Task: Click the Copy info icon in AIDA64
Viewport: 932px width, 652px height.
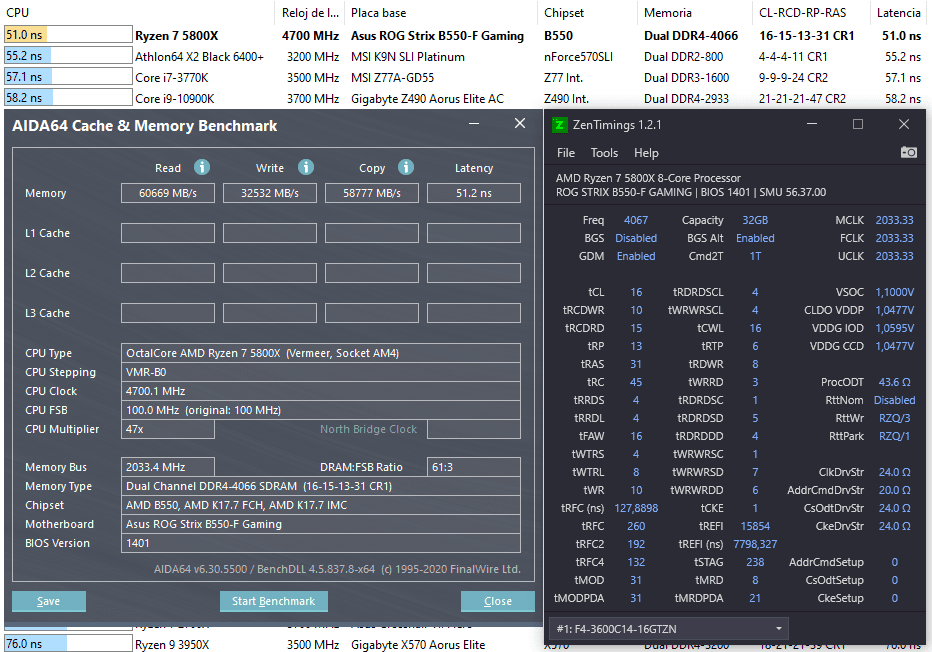Action: pos(406,167)
